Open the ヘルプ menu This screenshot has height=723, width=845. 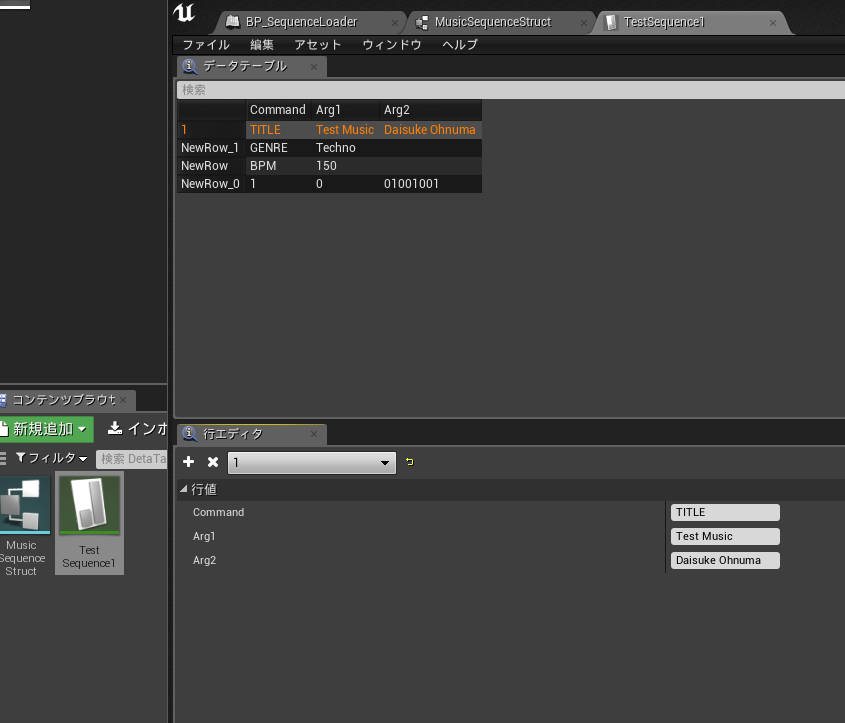point(460,45)
